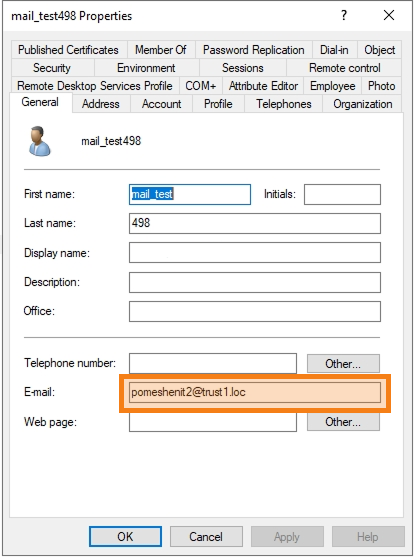Open Other next to Telephone number
The image size is (414, 557).
[343, 363]
